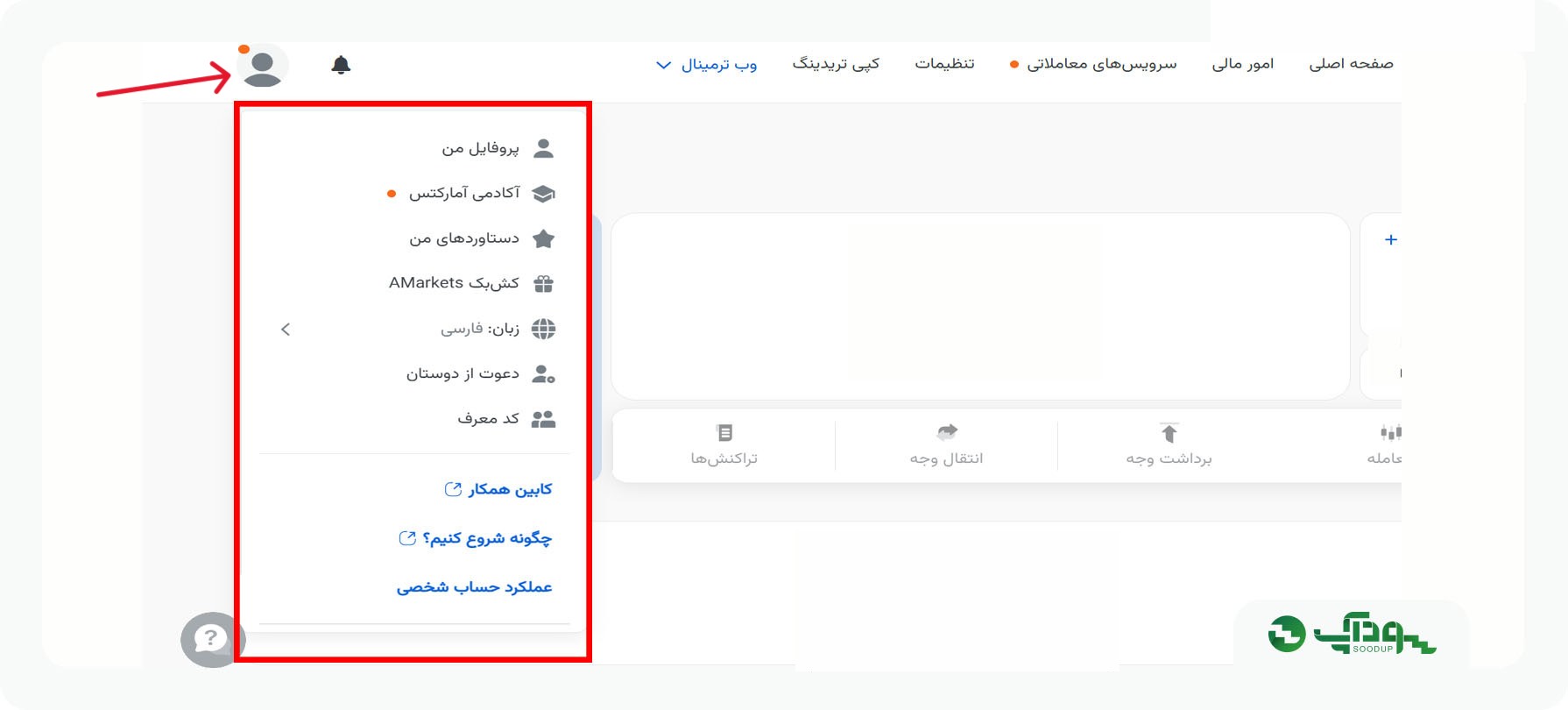Viewport: 1568px width, 710px height.
Task: Open the چگونه شروع کنیم؟ link
Action: [x=487, y=538]
